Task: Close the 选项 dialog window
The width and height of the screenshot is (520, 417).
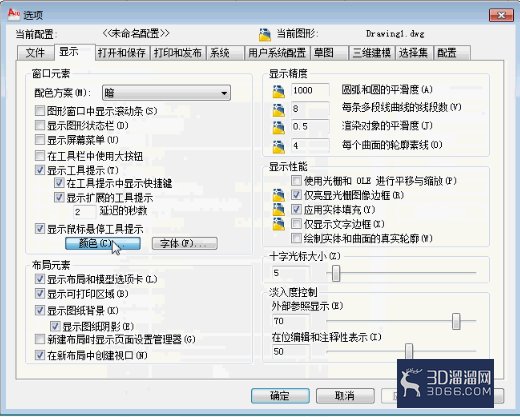Action: pos(501,15)
